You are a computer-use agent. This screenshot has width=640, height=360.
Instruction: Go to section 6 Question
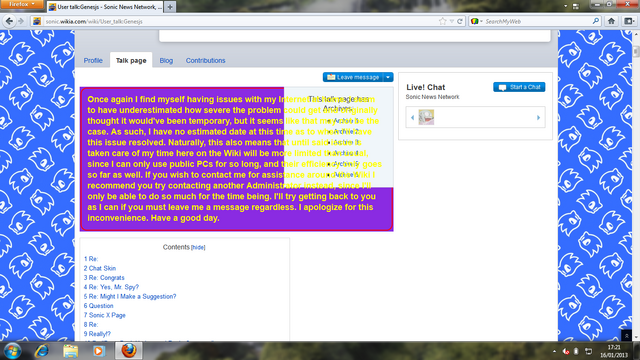98,306
